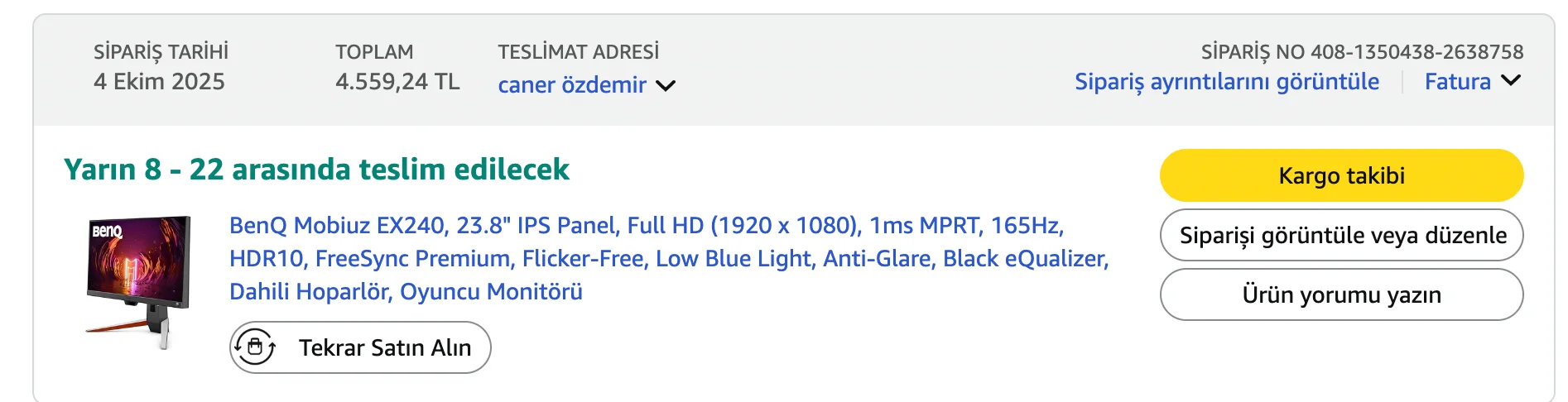Click the total amount 4.559,24 TL
This screenshot has height=402, width=1568.
397,81
